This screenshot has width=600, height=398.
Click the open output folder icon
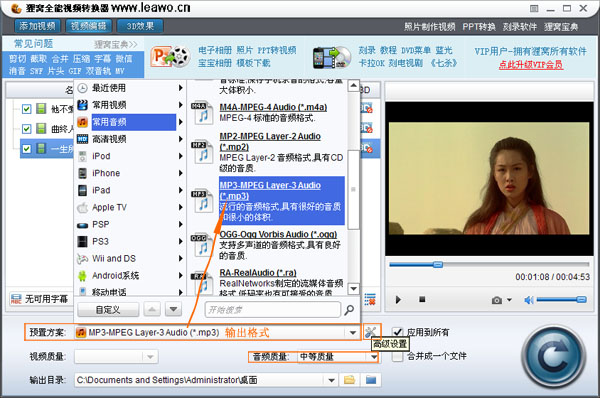[x=371, y=380]
